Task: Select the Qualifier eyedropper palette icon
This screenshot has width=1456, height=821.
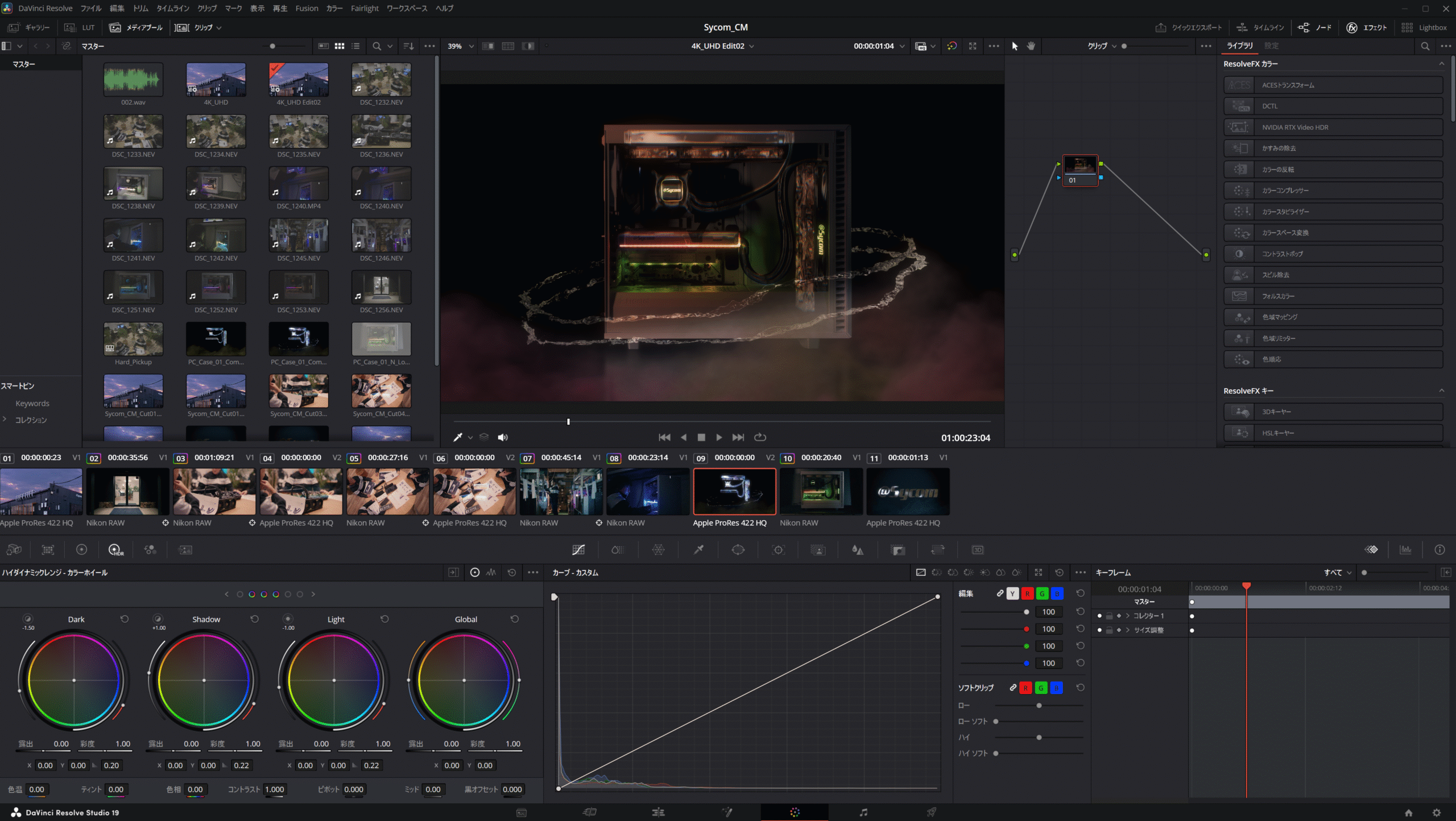Action: click(x=698, y=550)
